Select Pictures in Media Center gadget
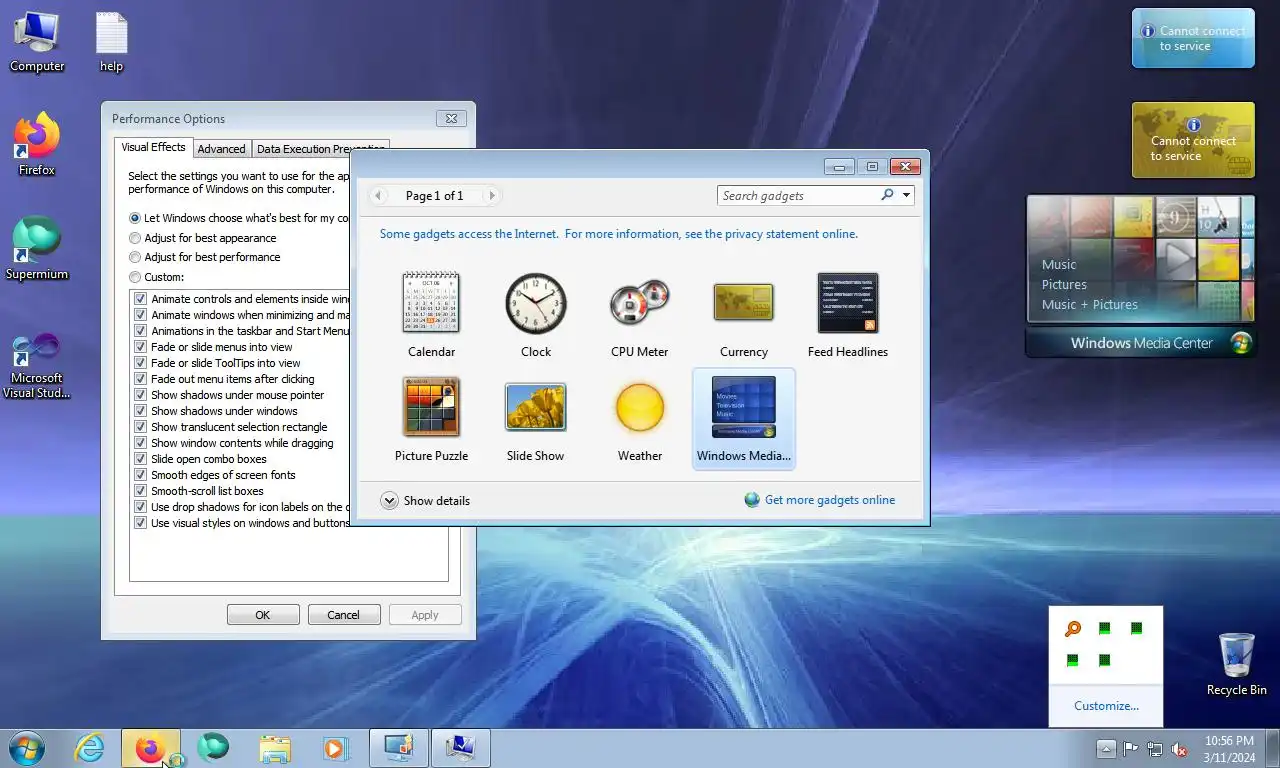 pyautogui.click(x=1064, y=285)
